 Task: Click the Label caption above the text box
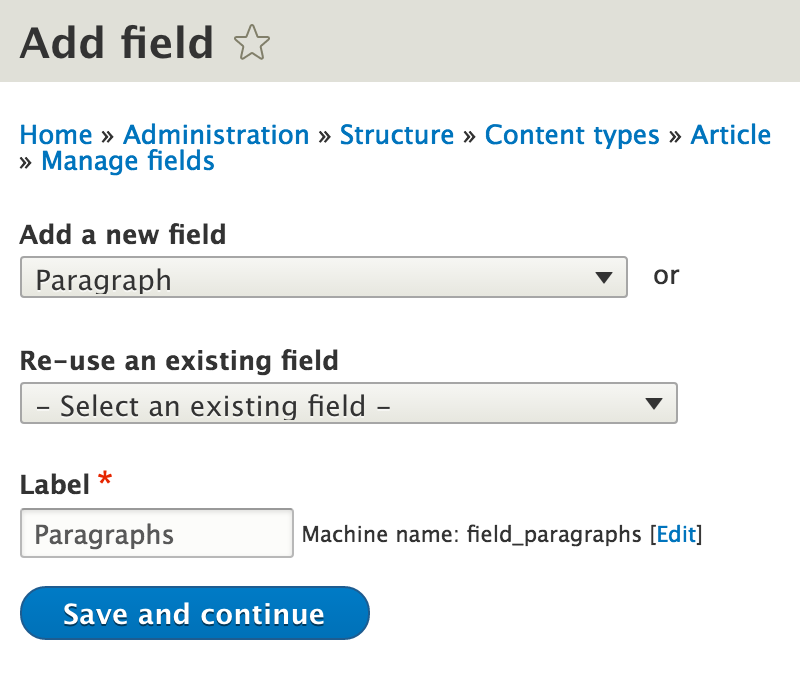click(x=55, y=485)
